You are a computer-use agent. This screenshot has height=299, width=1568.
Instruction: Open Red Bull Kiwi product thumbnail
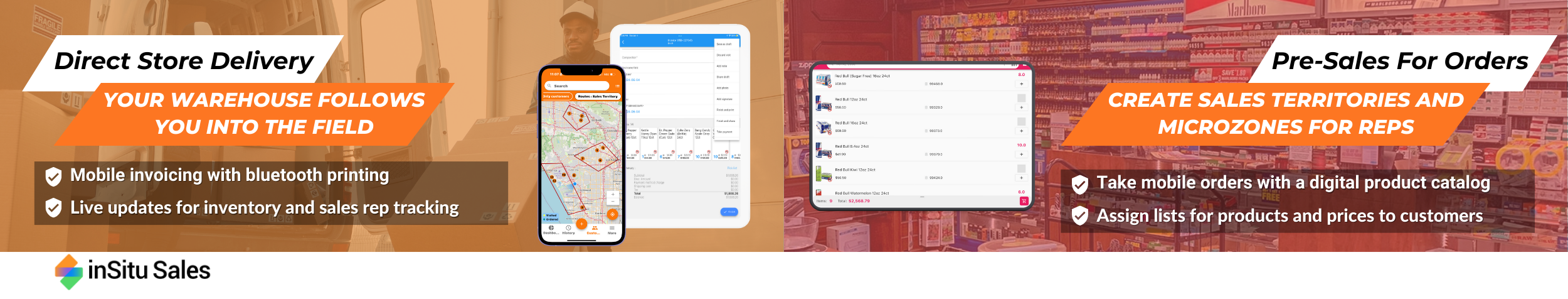point(824,173)
